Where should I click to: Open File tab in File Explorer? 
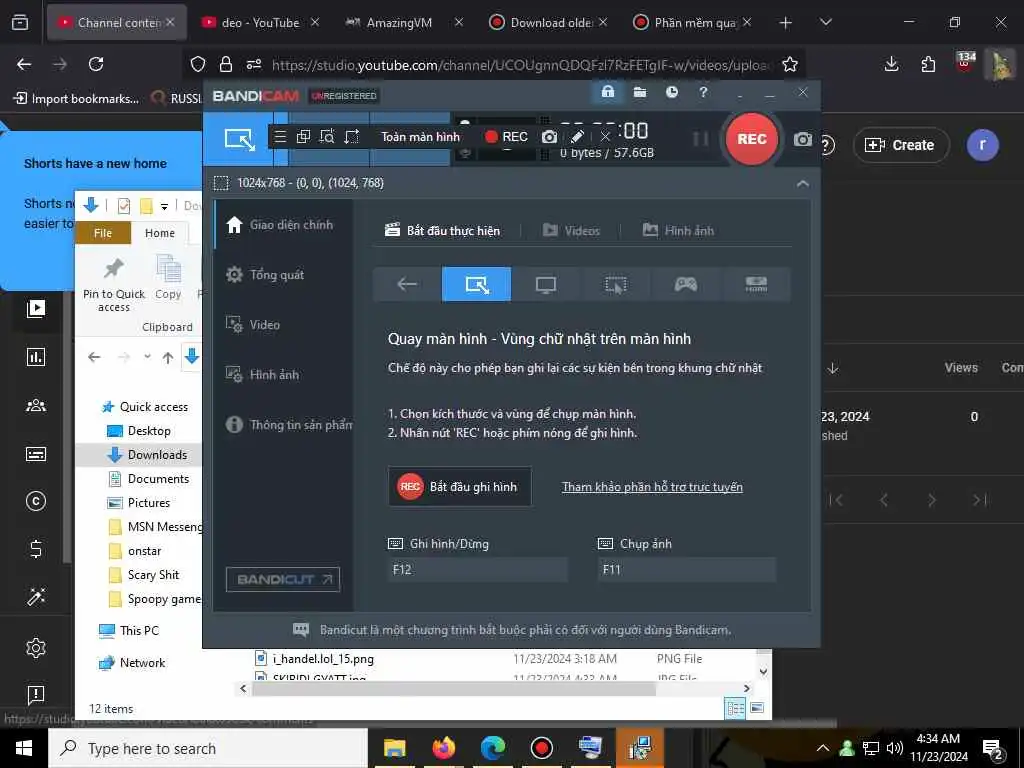click(103, 233)
